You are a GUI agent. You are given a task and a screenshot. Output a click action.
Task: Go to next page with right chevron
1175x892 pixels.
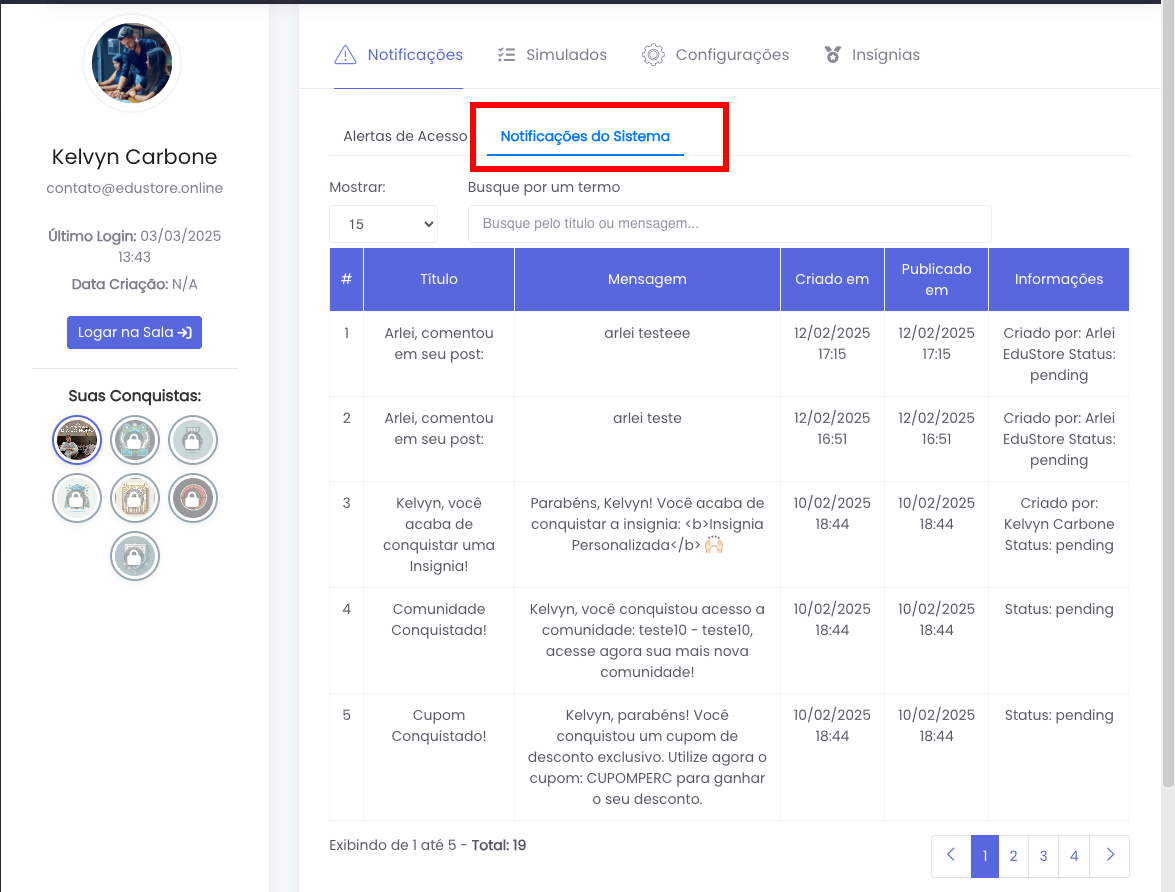coord(1109,856)
